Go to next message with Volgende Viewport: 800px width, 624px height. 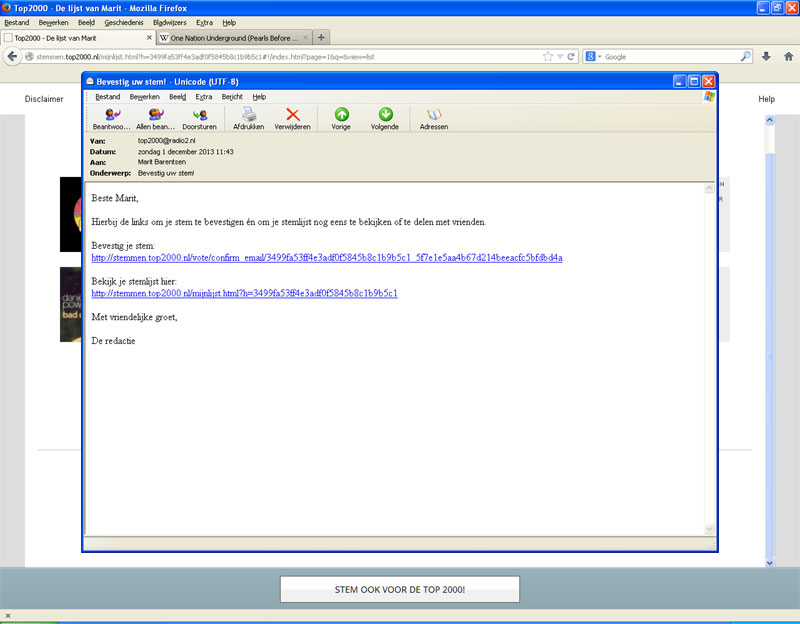pyautogui.click(x=385, y=116)
